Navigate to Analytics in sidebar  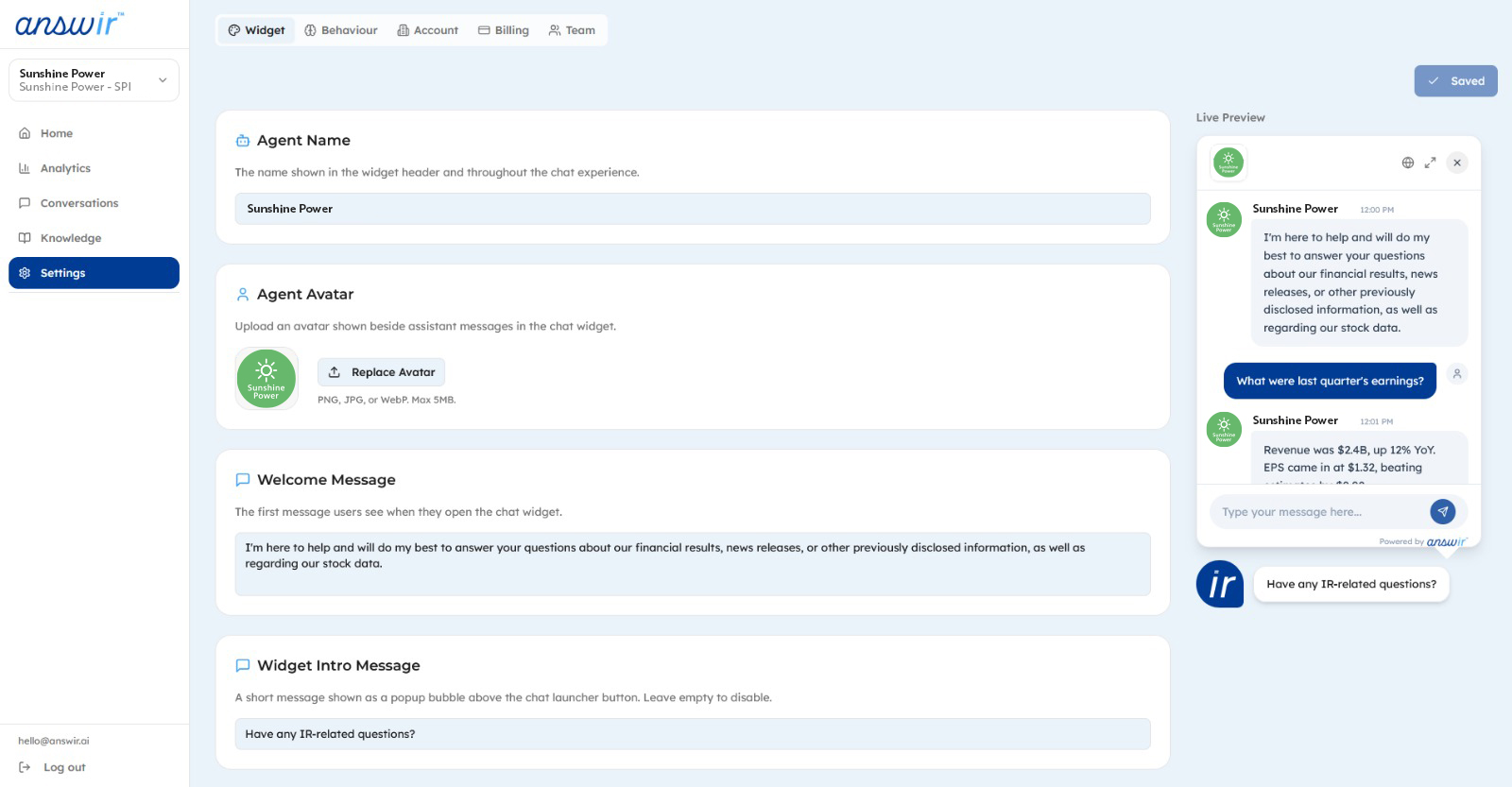point(65,168)
